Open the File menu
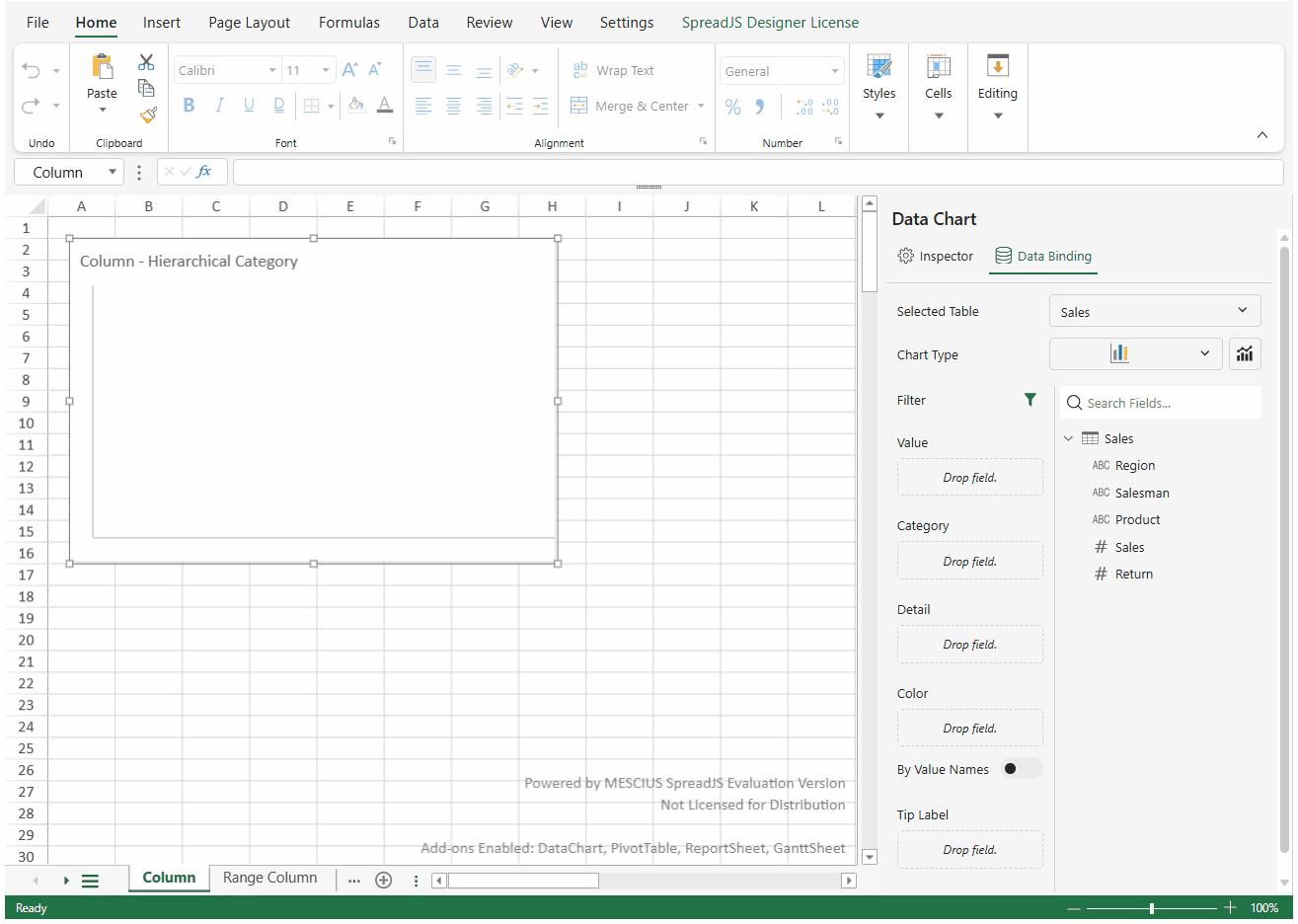 (38, 22)
